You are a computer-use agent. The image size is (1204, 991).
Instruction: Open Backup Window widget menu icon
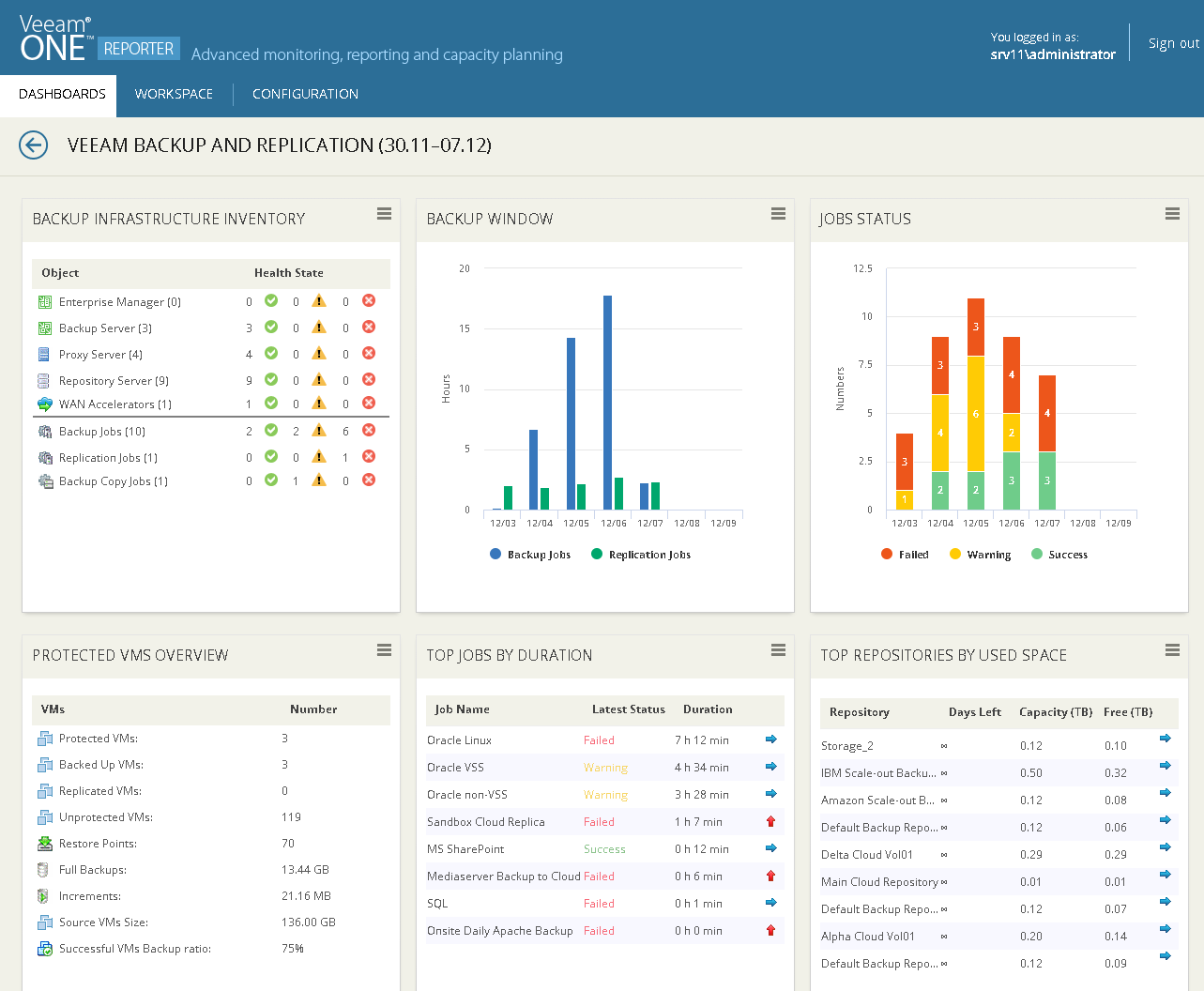778,214
